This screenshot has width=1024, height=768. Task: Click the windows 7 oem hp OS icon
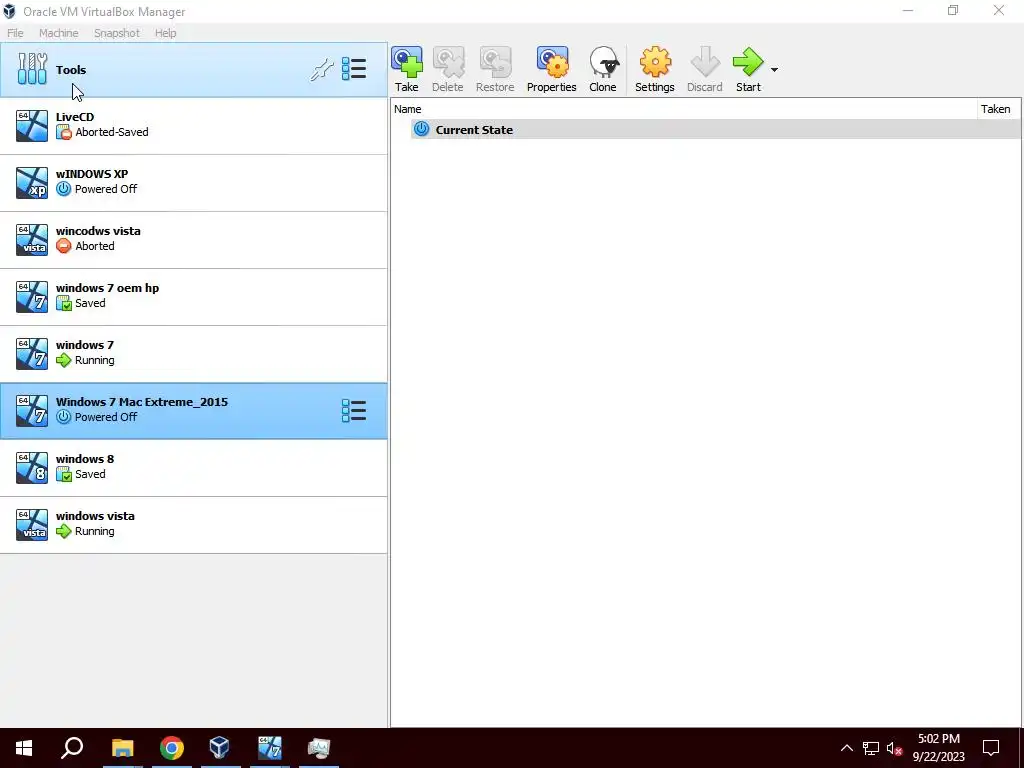click(32, 296)
